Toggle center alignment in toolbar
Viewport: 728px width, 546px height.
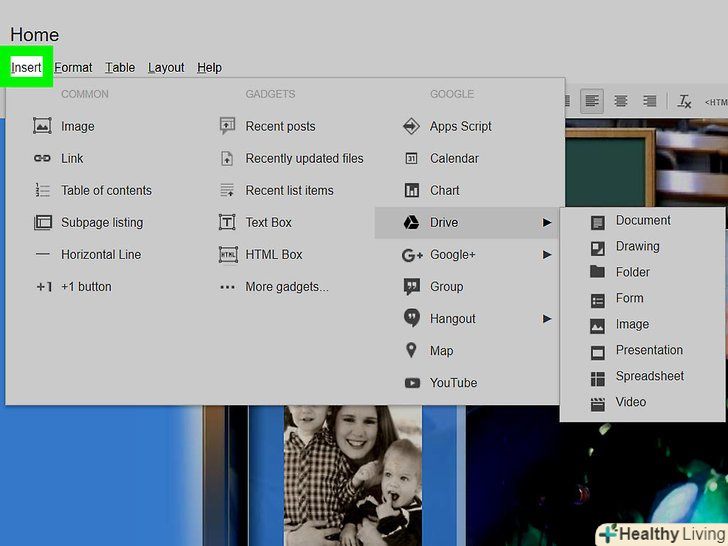[x=621, y=101]
